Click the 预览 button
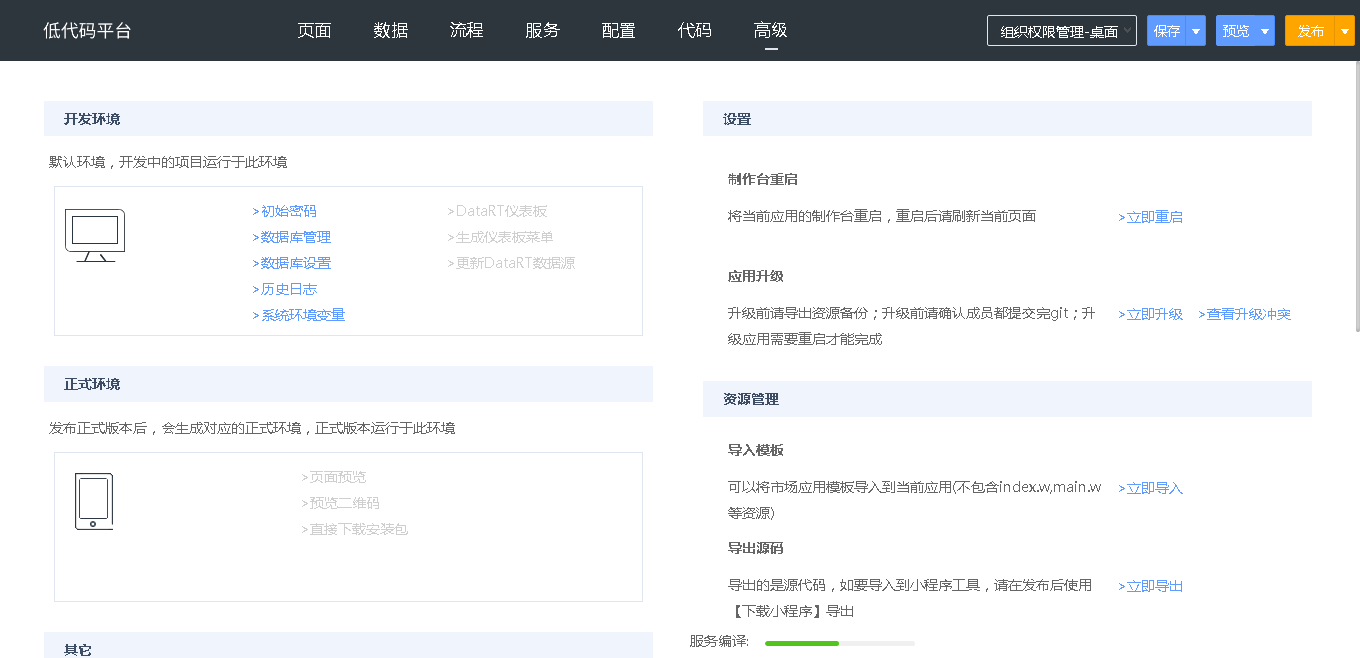Viewport: 1360px width, 658px height. [1236, 31]
